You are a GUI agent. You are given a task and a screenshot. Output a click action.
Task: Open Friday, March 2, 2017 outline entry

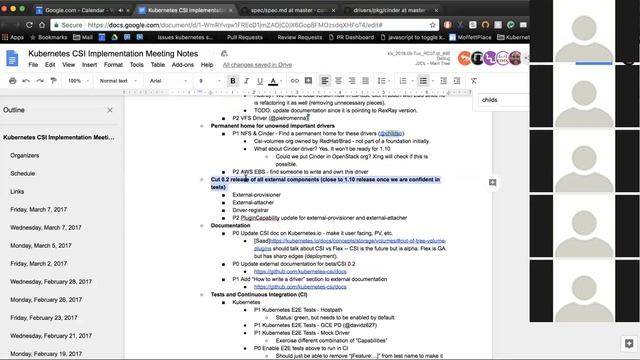[x=38, y=264]
